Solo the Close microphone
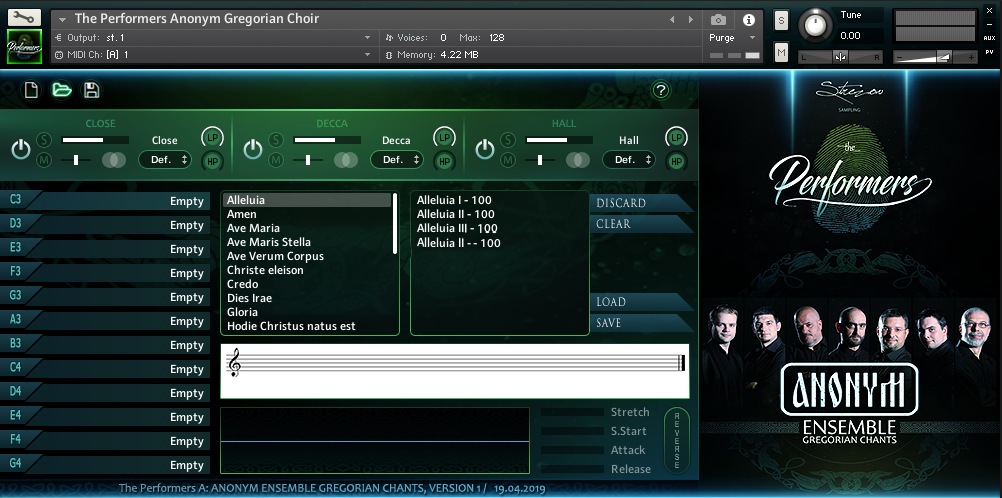 pyautogui.click(x=44, y=140)
